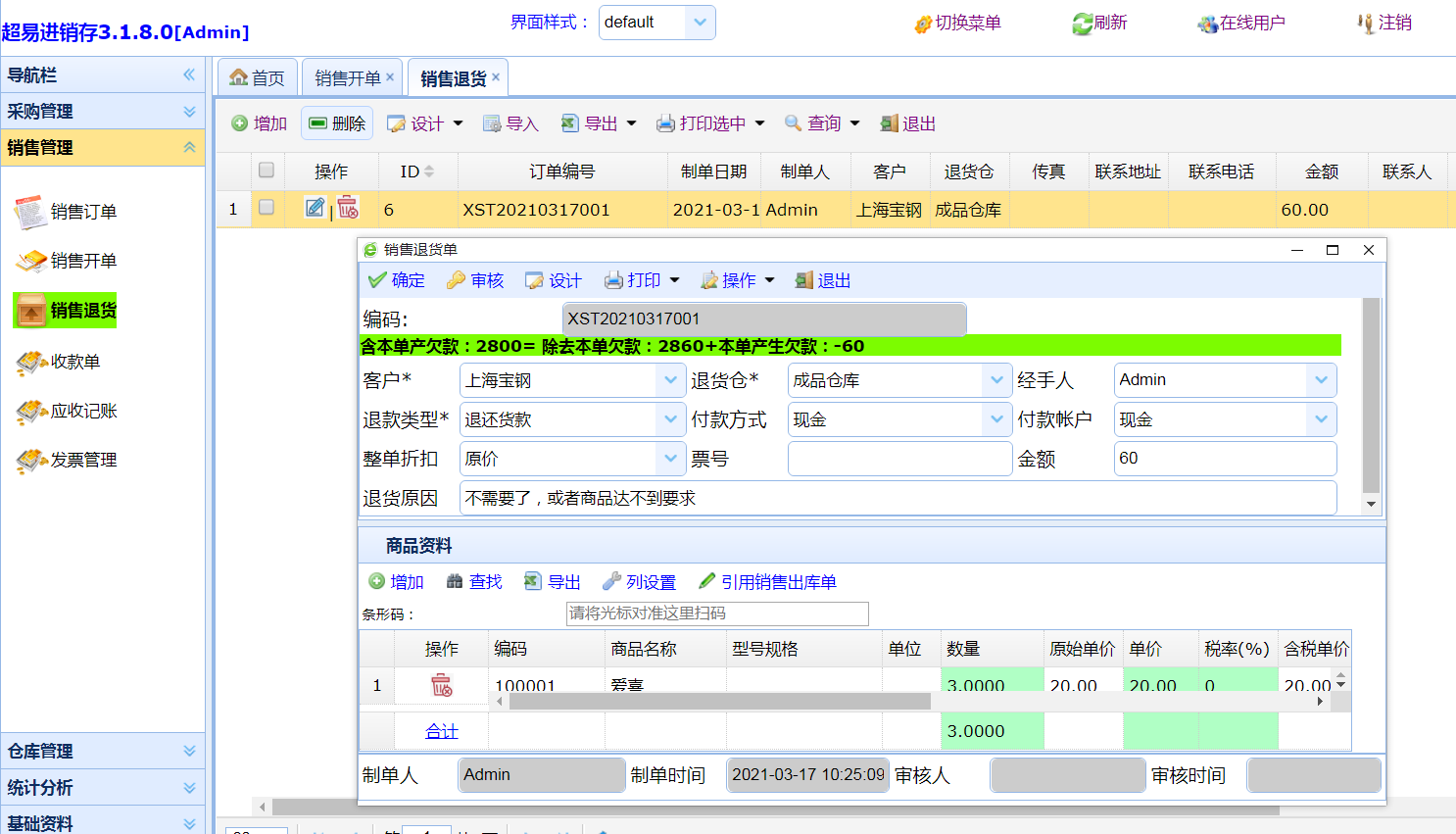This screenshot has height=834, width=1456.
Task: Expand 操作 dropdown in return form
Action: tap(769, 280)
